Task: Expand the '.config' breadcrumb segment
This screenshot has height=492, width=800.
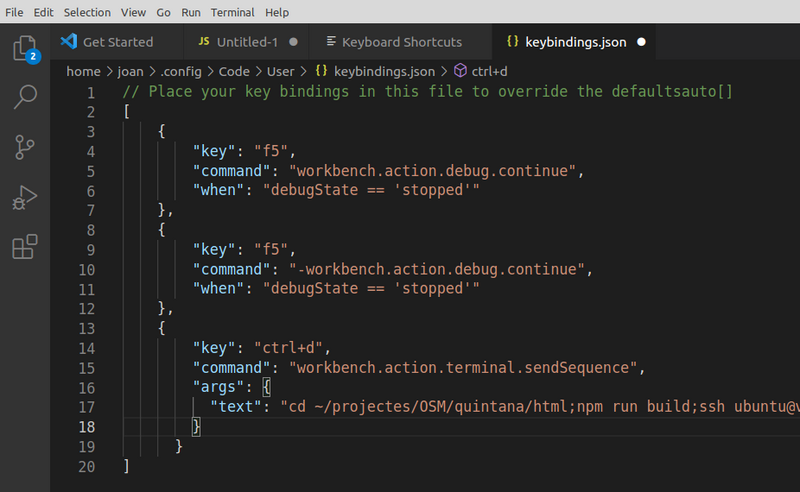Action: tap(181, 71)
